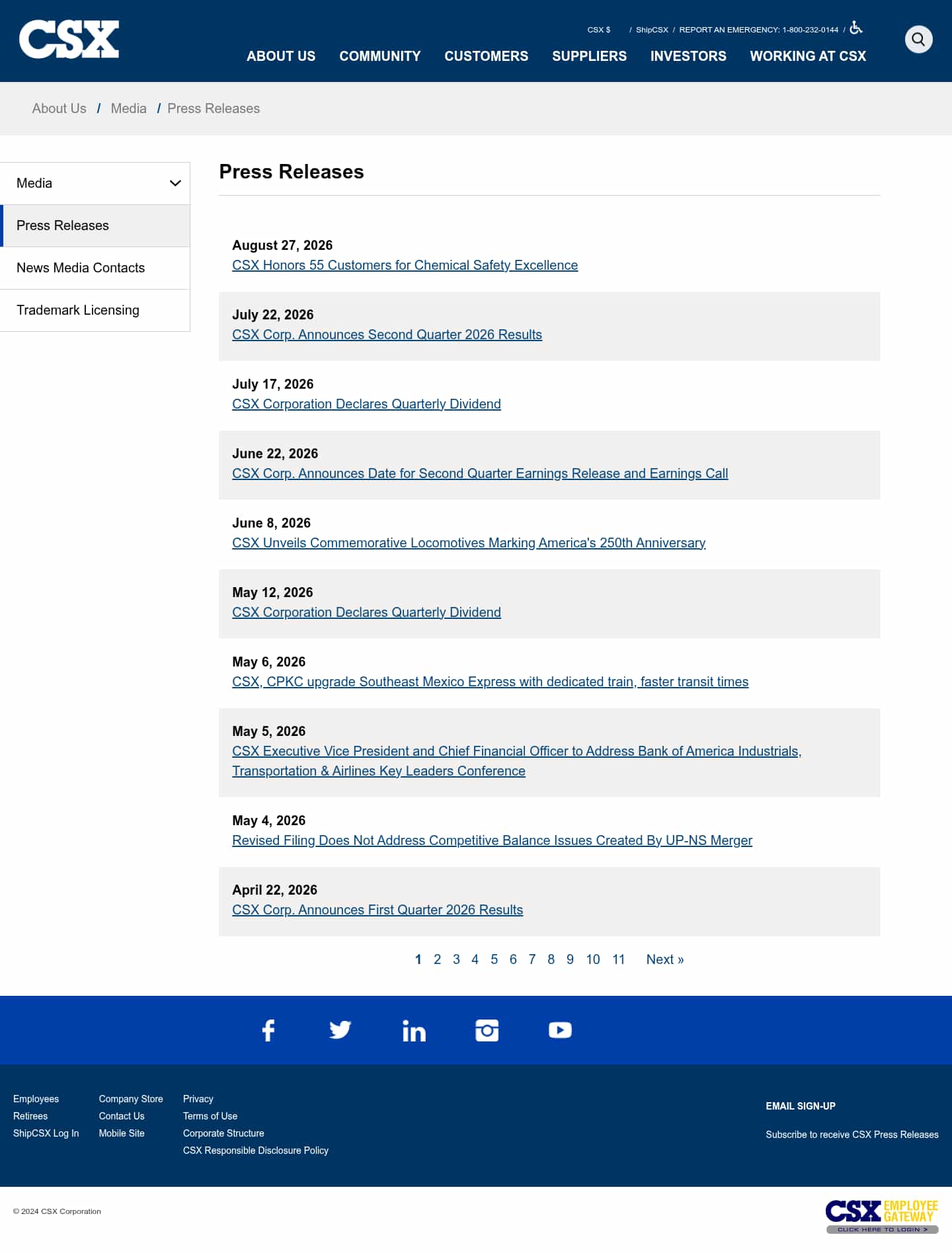Click the Company Store footer link
The image size is (952, 1253).
tap(131, 1099)
